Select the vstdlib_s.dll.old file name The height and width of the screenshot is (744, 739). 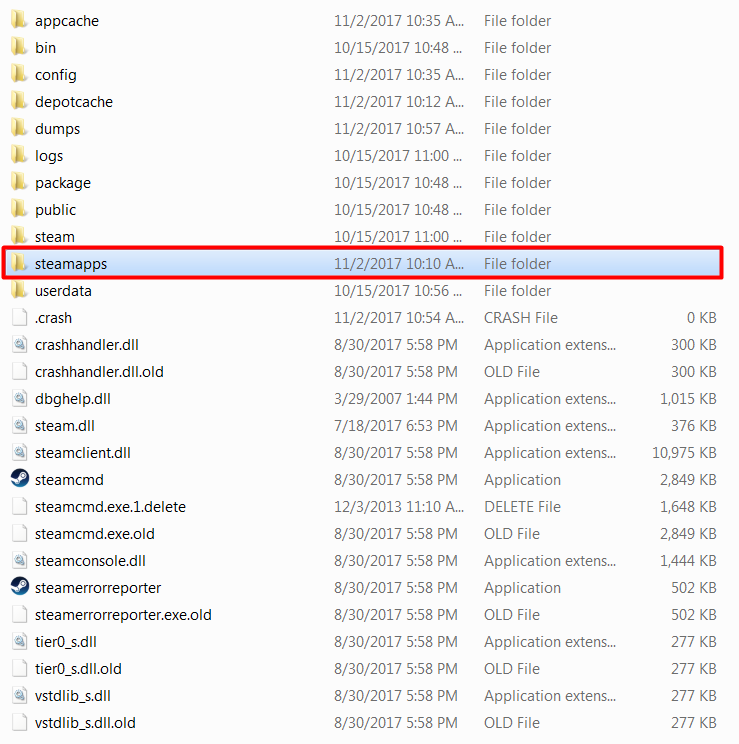[x=85, y=724]
